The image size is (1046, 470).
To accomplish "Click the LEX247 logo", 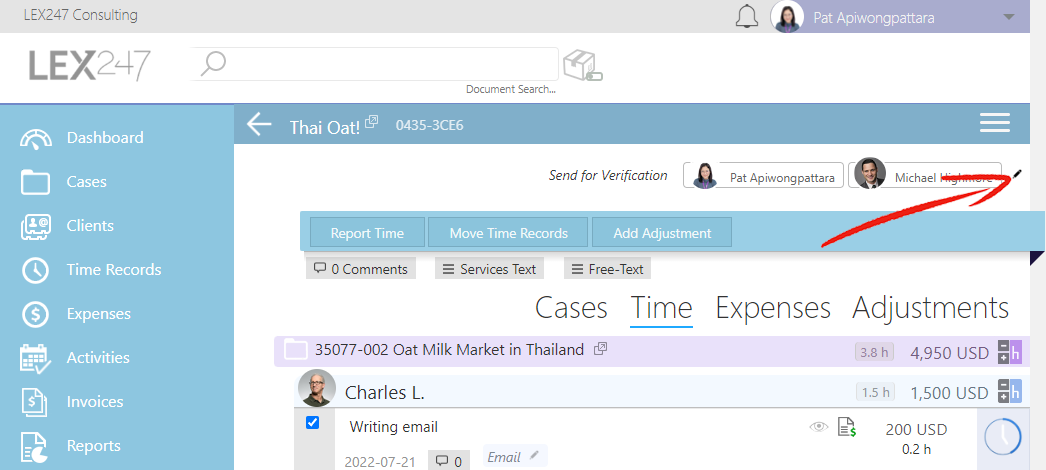I will pyautogui.click(x=89, y=66).
